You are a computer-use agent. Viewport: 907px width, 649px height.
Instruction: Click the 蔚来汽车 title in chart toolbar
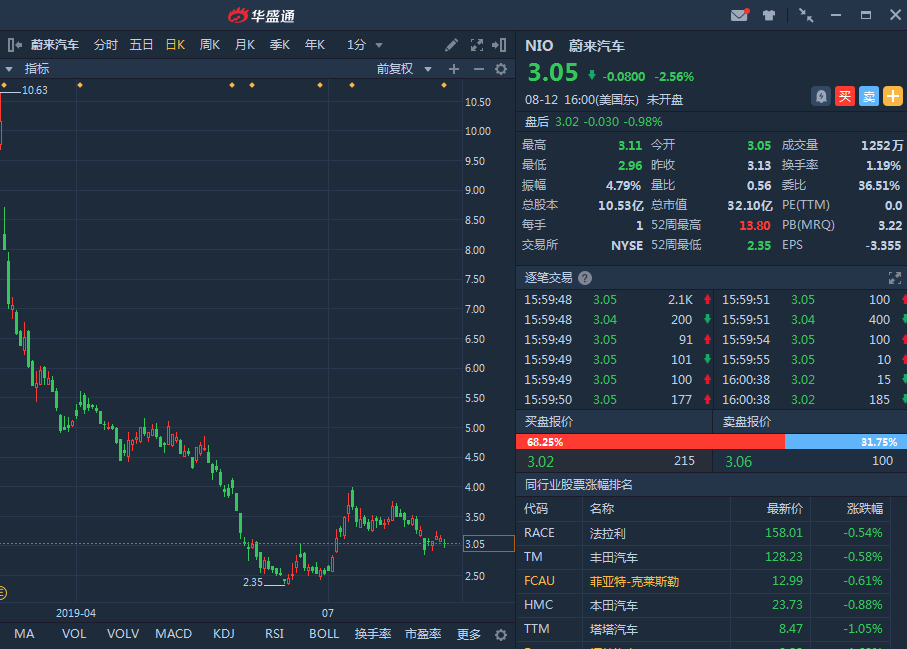(x=55, y=45)
